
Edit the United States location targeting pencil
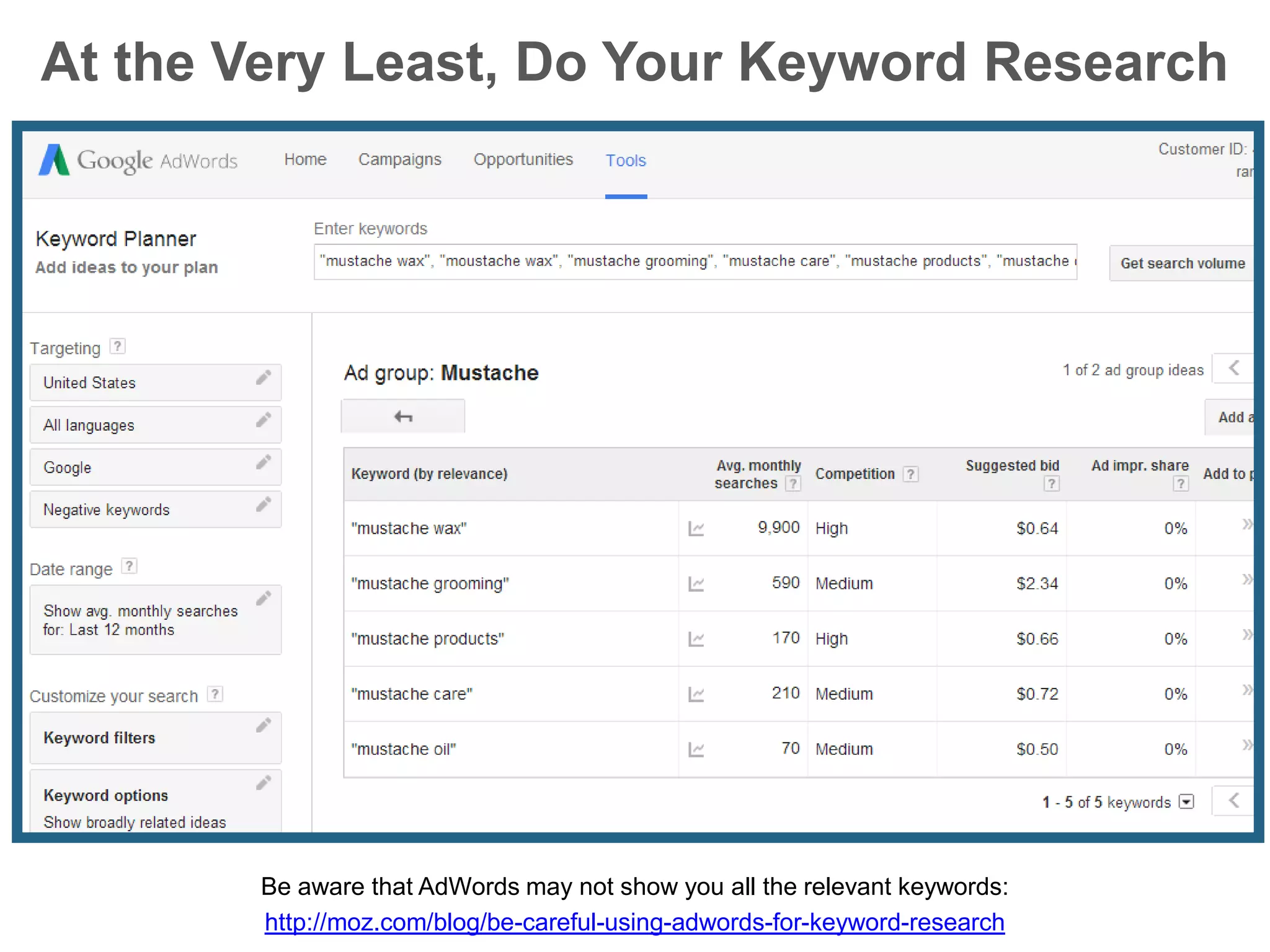(x=264, y=377)
